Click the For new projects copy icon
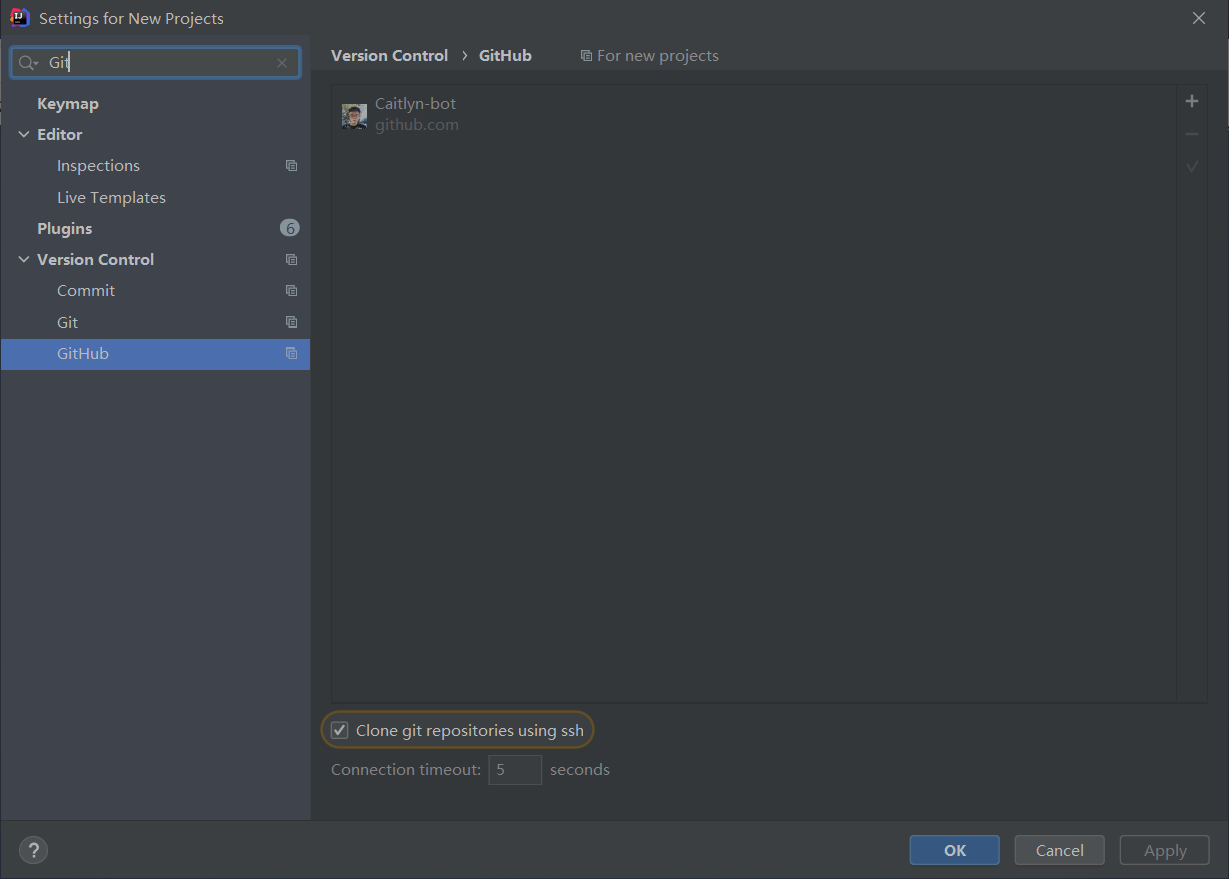This screenshot has width=1229, height=879. (586, 56)
